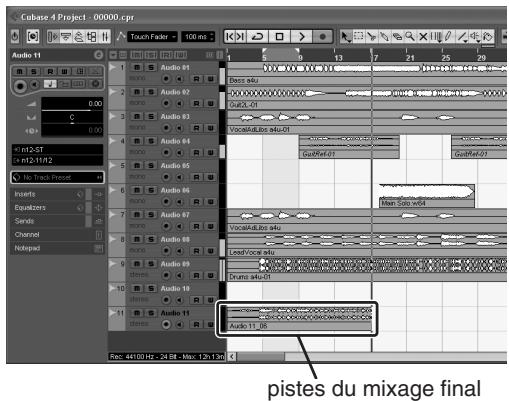Select the Split scissors tool
Screen dimensions: 509x401
[371, 36]
